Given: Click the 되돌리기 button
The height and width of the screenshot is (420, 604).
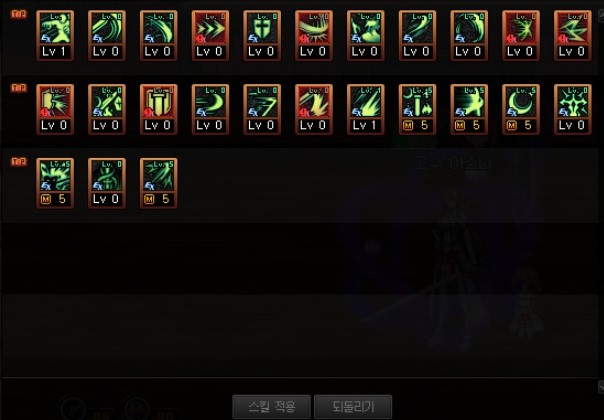Looking at the screenshot, I should [x=353, y=407].
